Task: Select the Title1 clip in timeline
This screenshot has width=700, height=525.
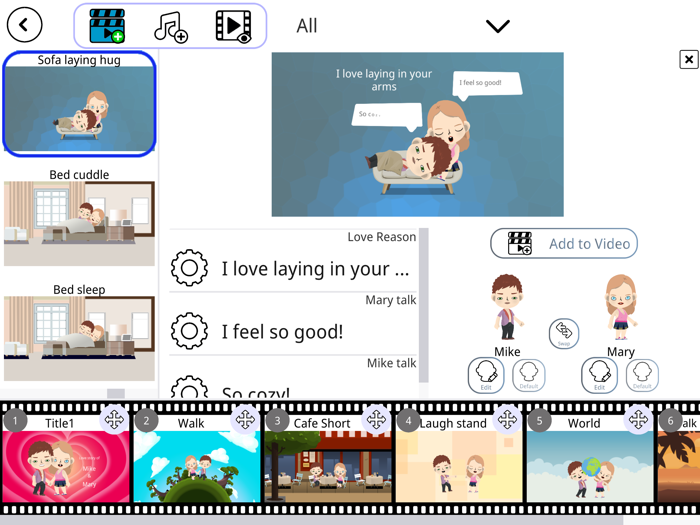Action: point(66,459)
